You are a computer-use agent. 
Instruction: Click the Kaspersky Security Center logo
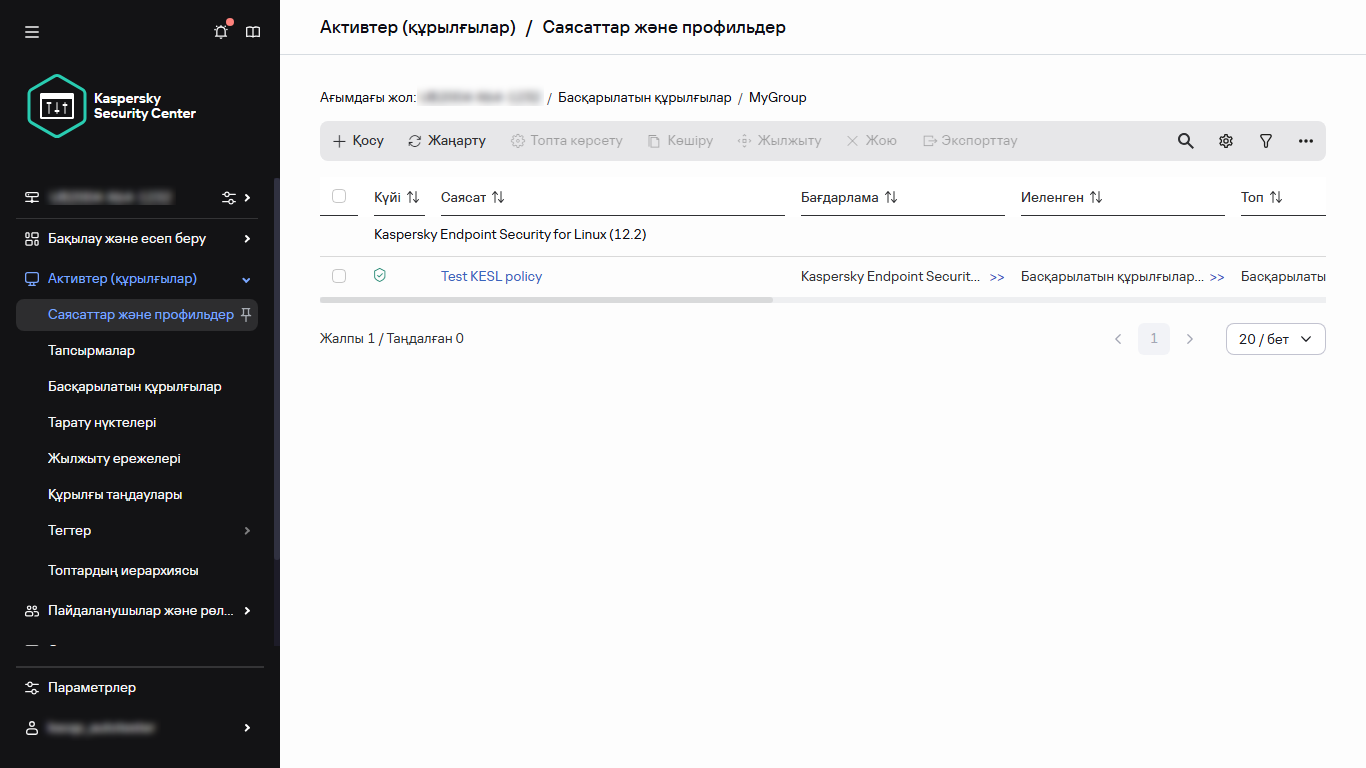coord(112,106)
